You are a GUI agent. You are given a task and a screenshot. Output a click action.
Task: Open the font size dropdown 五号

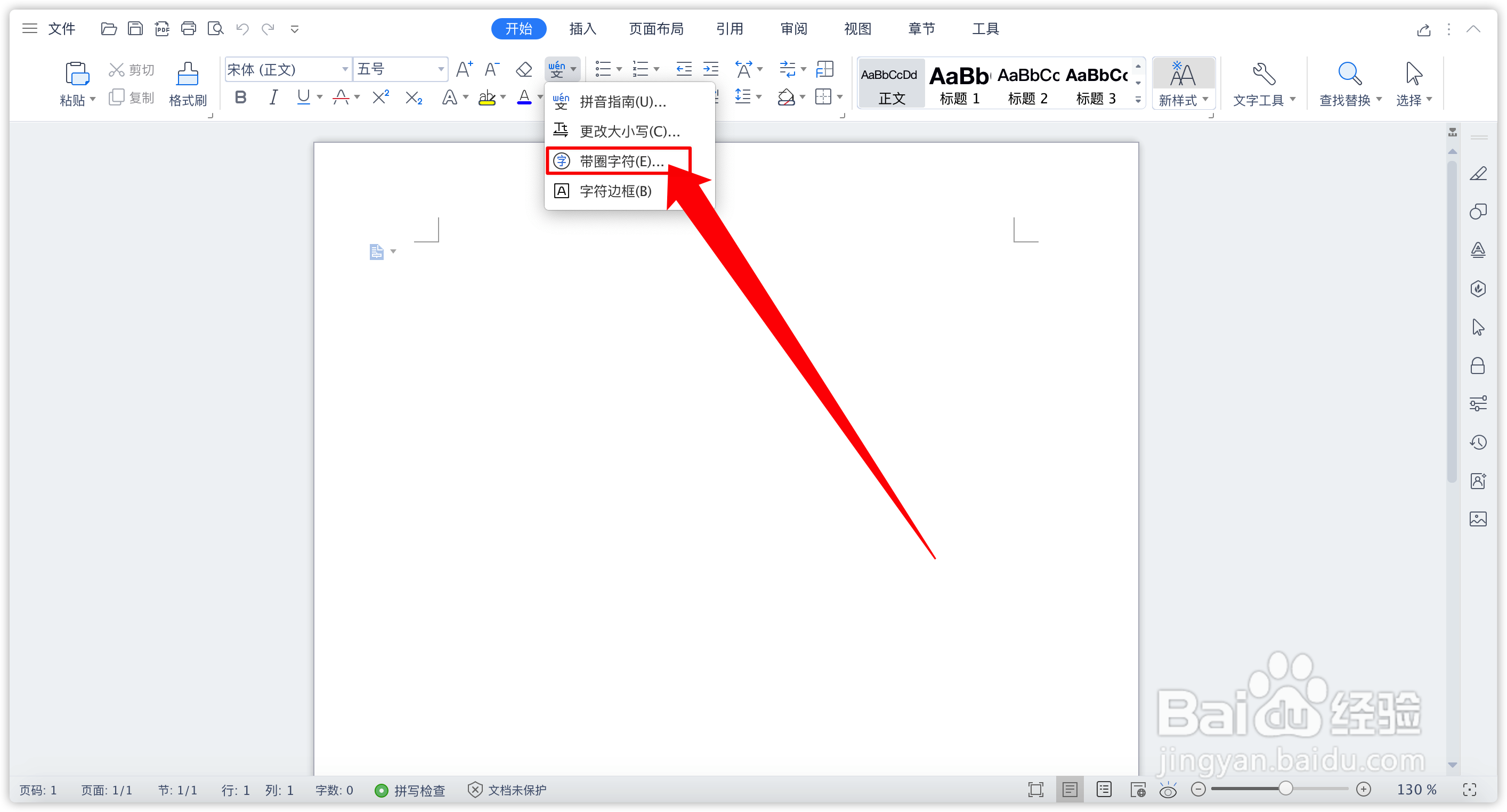tap(441, 70)
